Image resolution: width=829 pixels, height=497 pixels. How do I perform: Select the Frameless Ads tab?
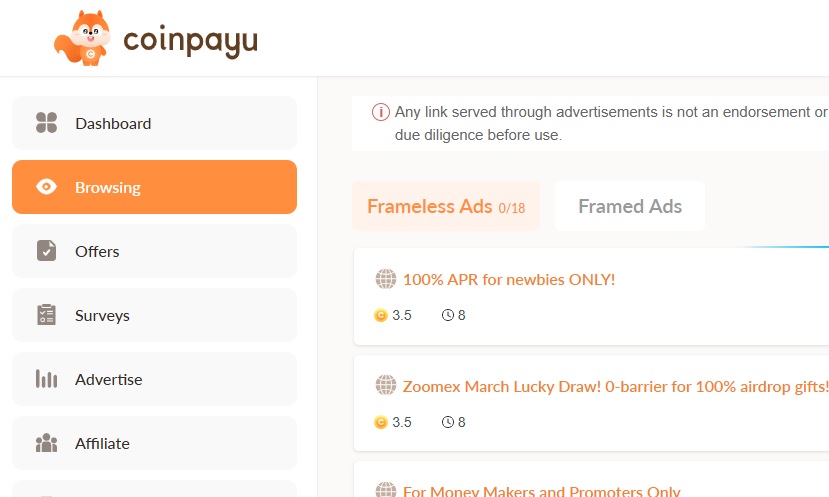click(x=446, y=206)
